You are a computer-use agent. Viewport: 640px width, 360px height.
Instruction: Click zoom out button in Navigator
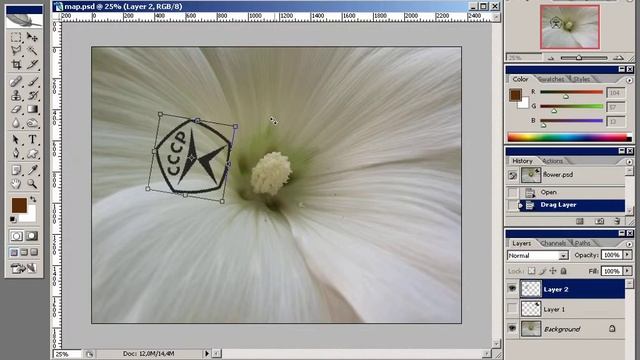click(x=551, y=58)
